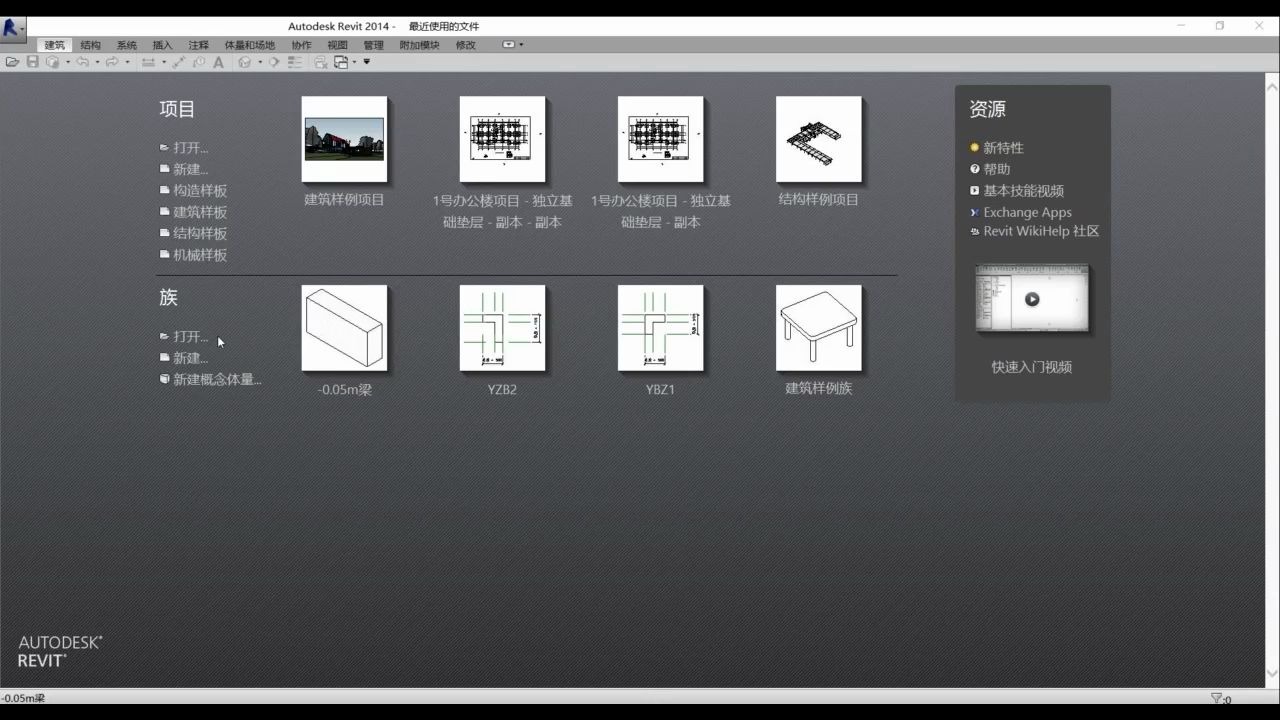1280x720 pixels.
Task: Click the Redo arrow icon
Action: [111, 61]
